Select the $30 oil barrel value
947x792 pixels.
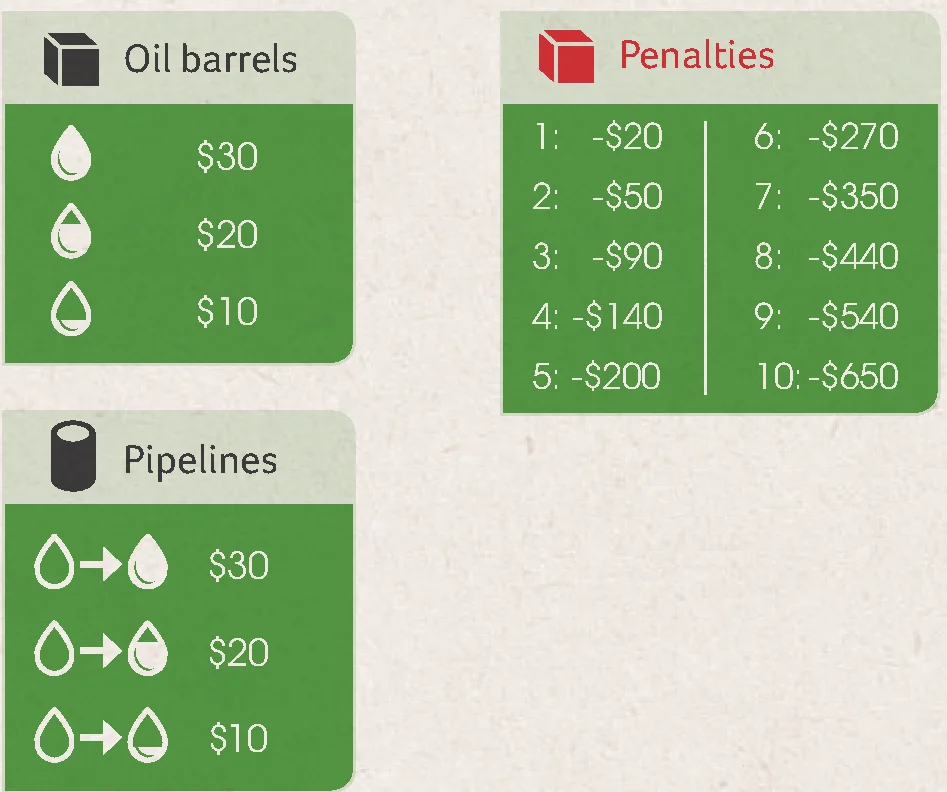(227, 156)
